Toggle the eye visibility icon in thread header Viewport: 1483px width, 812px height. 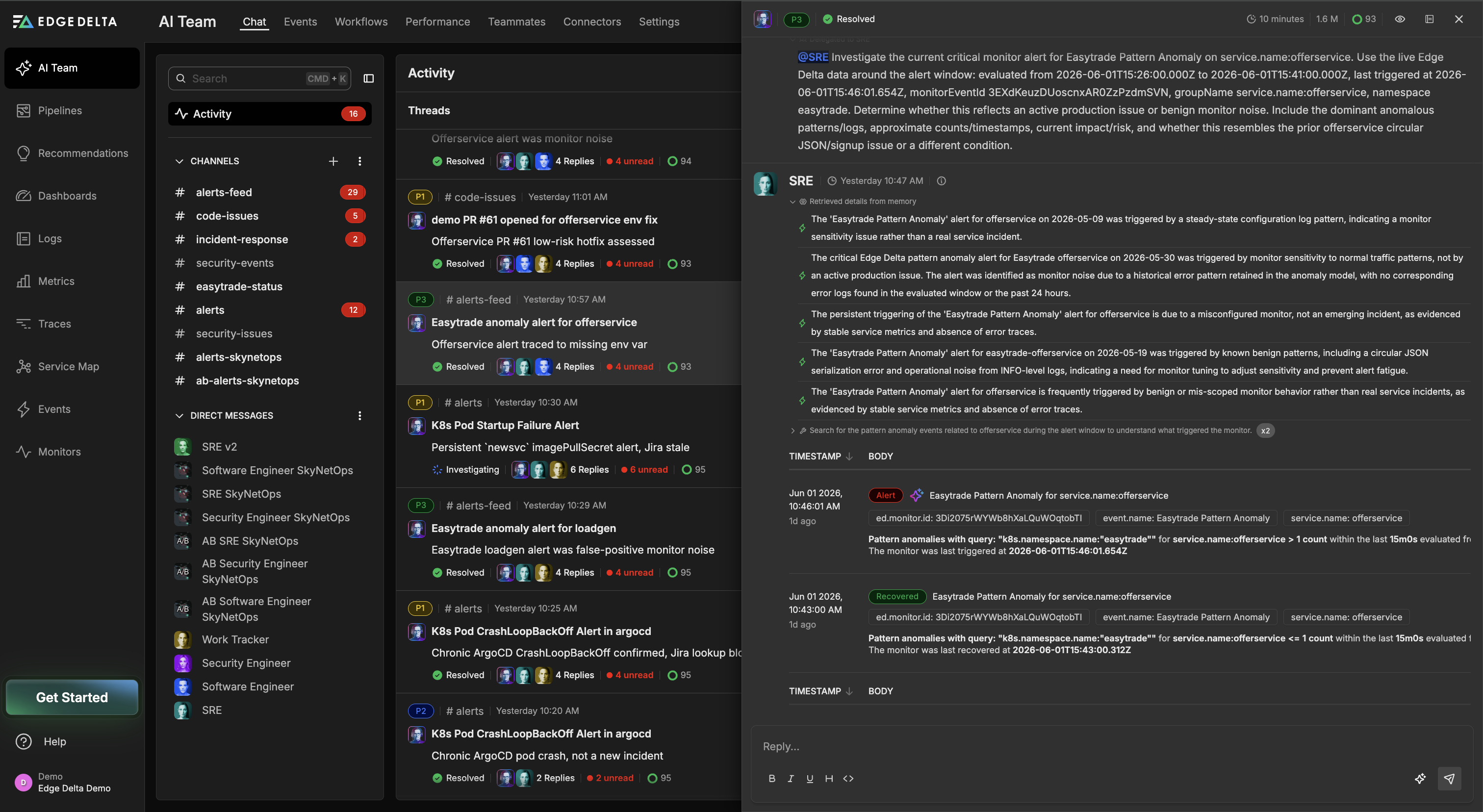[x=1400, y=19]
